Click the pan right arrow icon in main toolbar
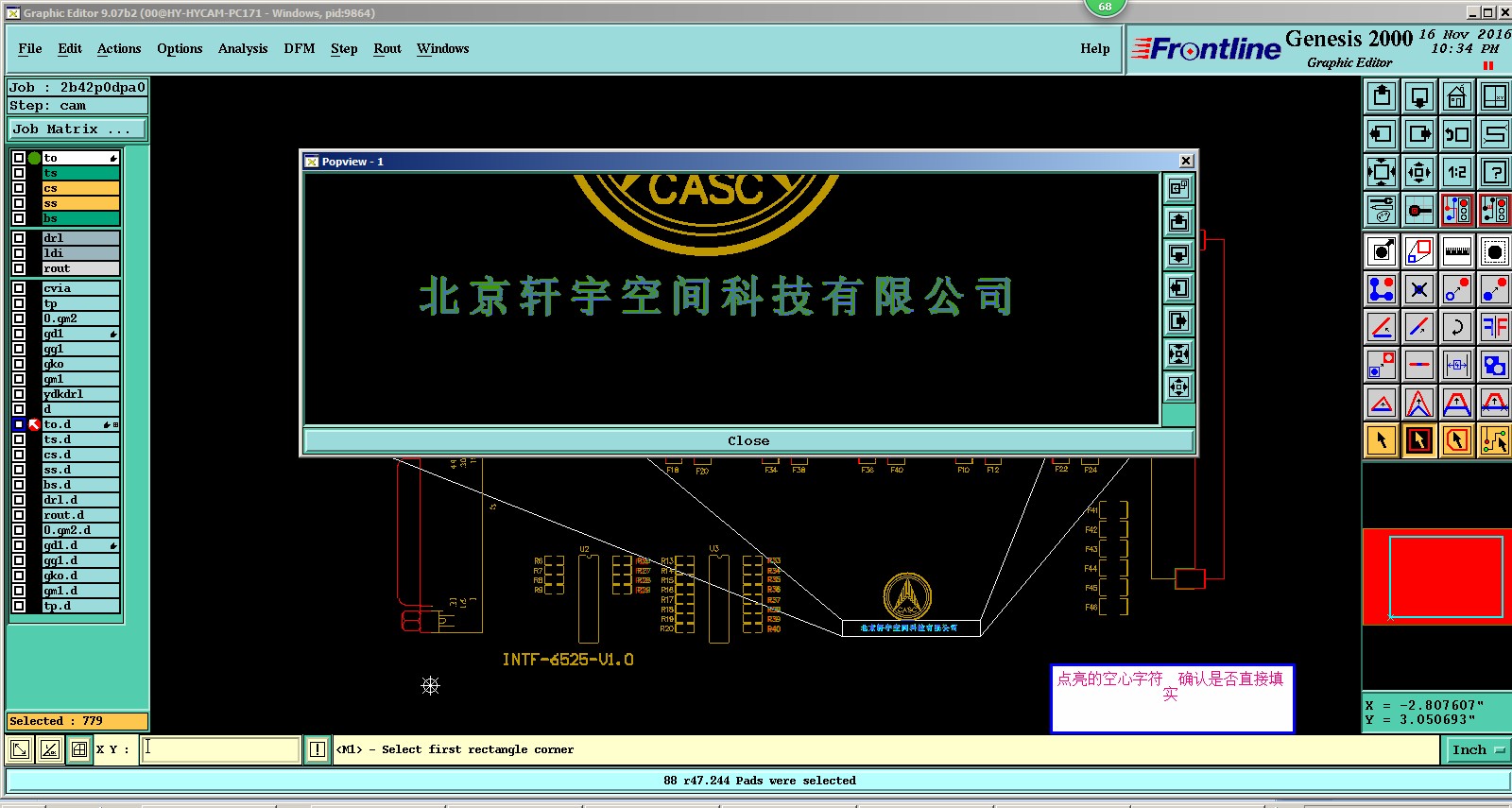This screenshot has width=1512, height=808. coord(1419,134)
